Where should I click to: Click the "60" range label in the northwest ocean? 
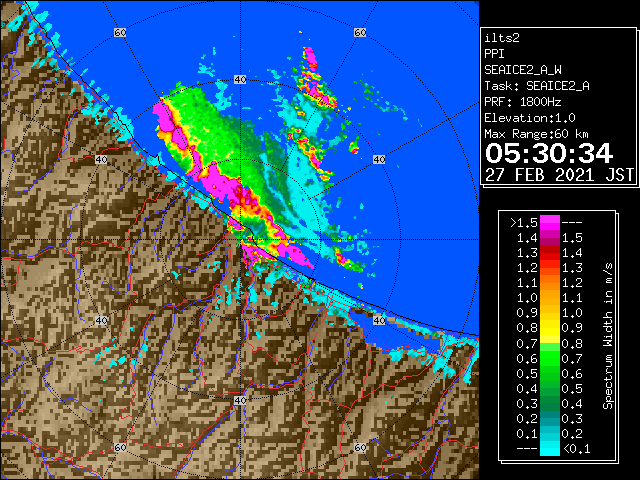click(120, 32)
